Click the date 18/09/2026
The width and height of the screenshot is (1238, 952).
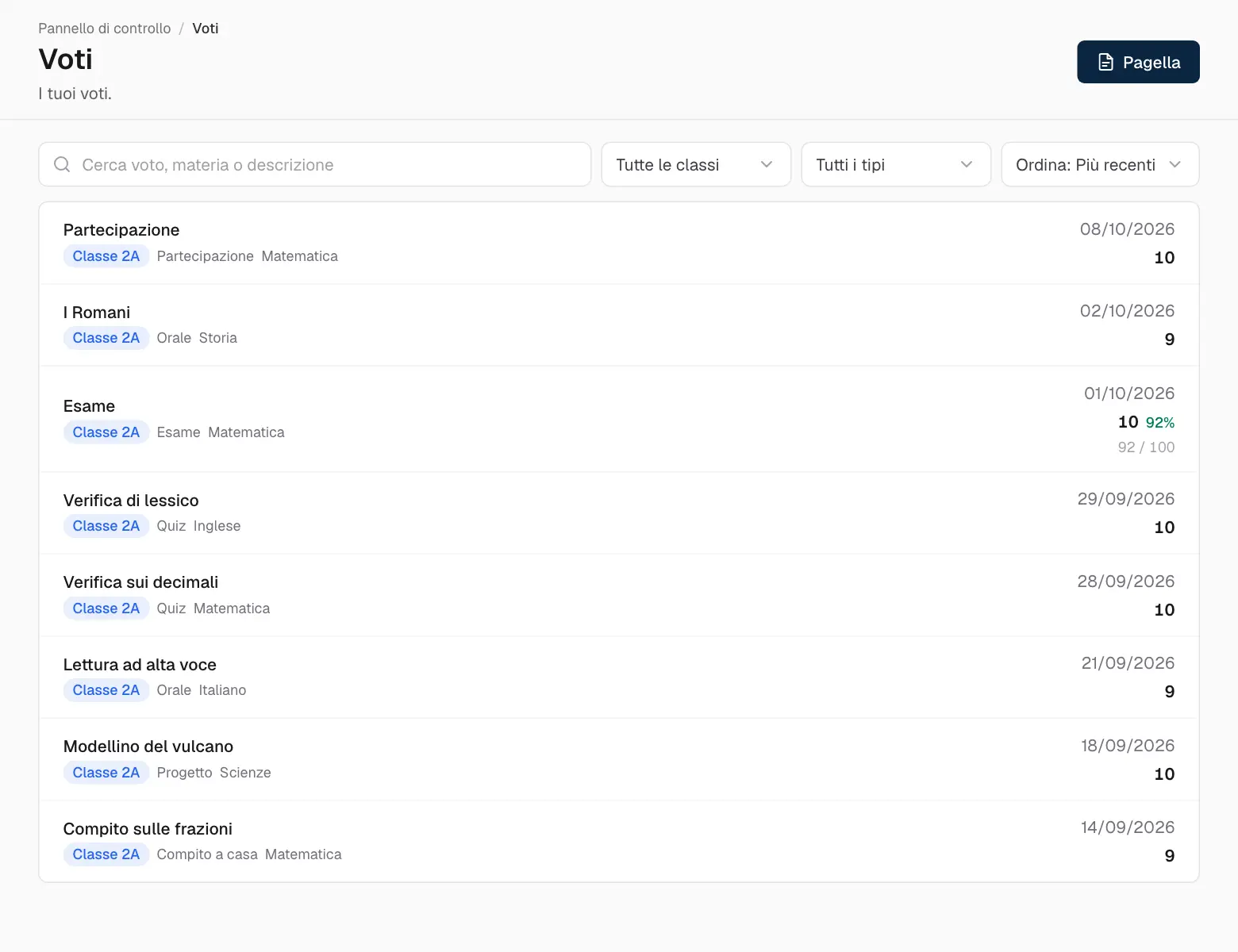(x=1128, y=746)
